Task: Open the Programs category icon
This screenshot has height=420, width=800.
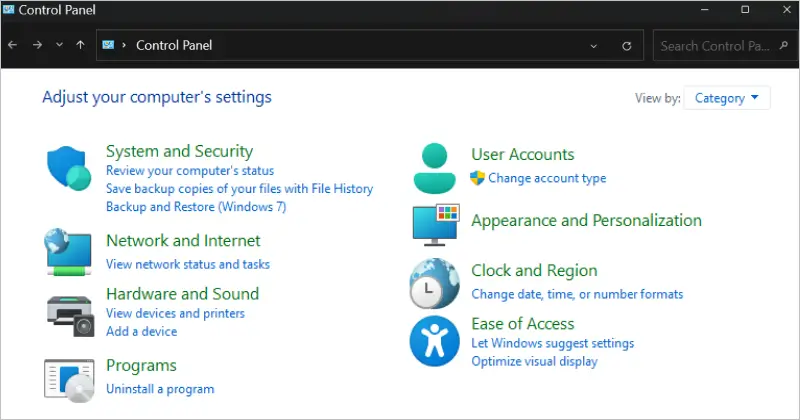Action: [x=69, y=378]
